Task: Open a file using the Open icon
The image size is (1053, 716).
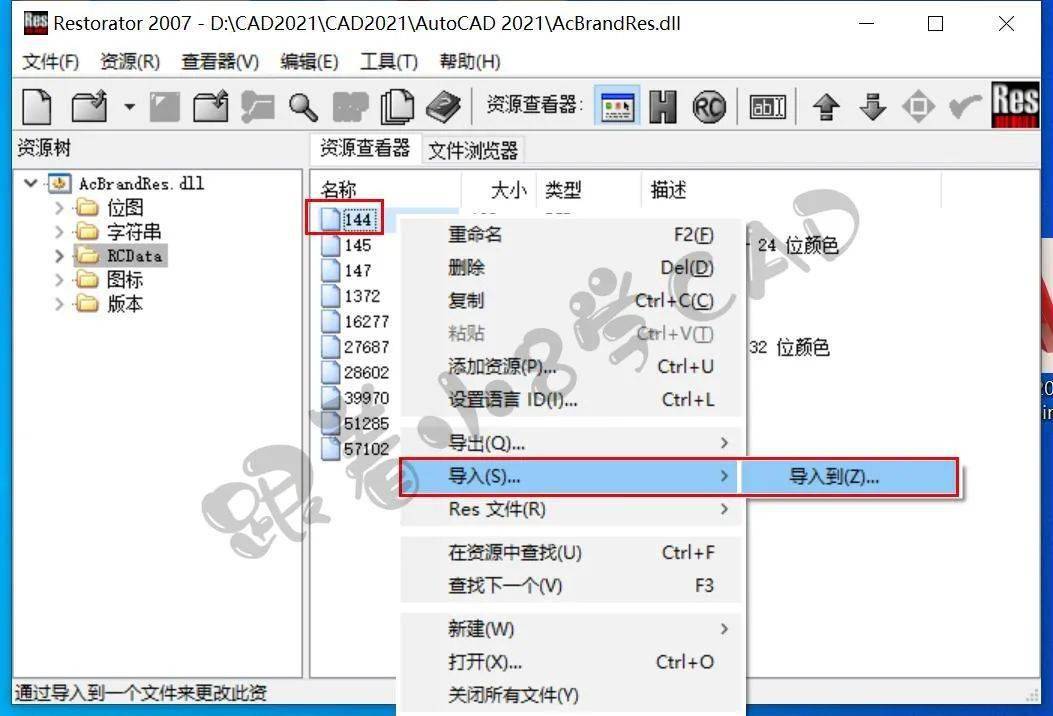Action: click(90, 105)
